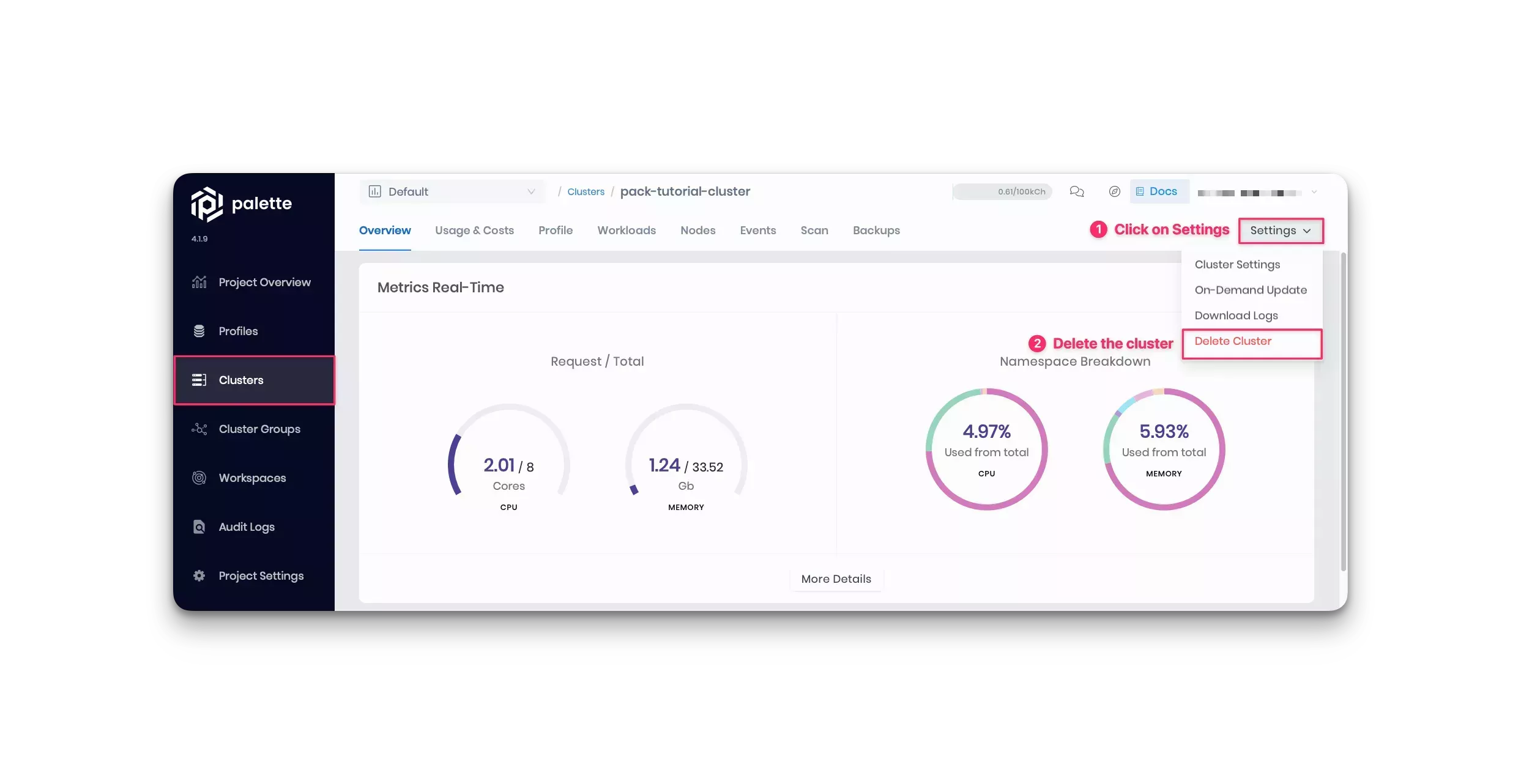This screenshot has width=1521, height=784.
Task: Select Delete Cluster from menu
Action: (x=1232, y=341)
